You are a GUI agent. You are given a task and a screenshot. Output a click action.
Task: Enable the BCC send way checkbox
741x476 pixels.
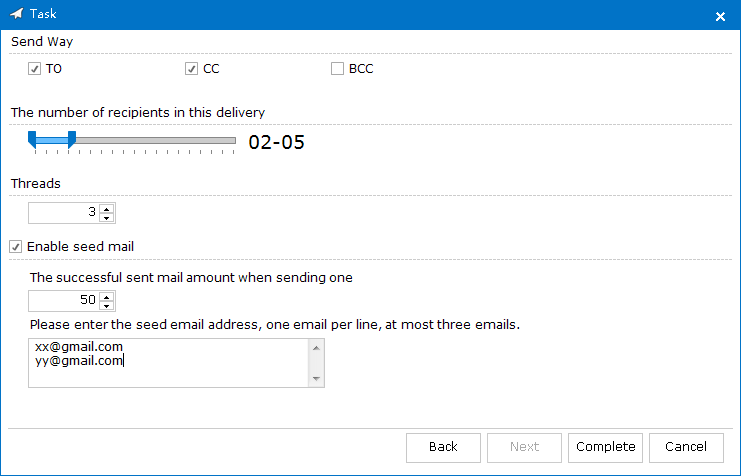point(337,69)
